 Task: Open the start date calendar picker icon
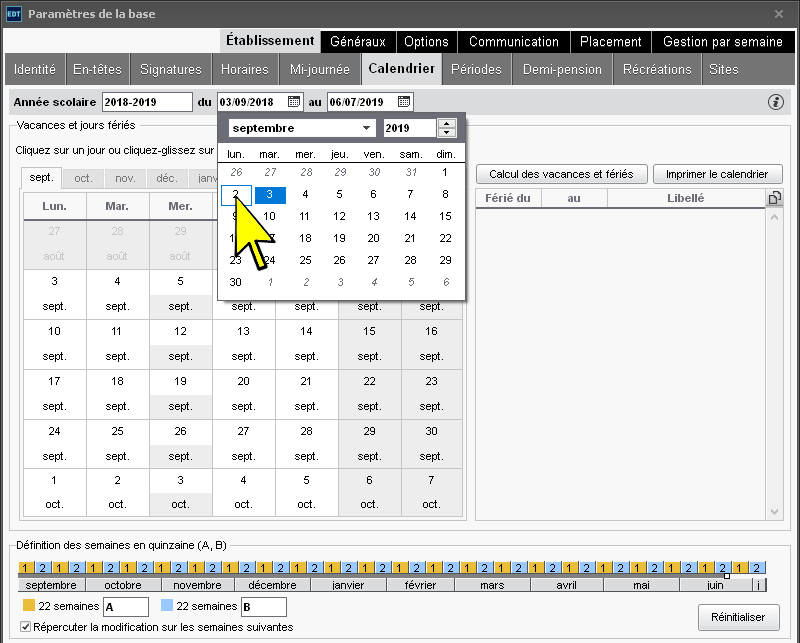pos(294,102)
